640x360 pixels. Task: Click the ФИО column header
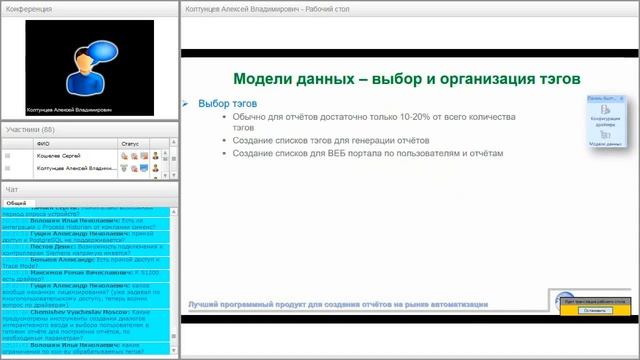75,144
